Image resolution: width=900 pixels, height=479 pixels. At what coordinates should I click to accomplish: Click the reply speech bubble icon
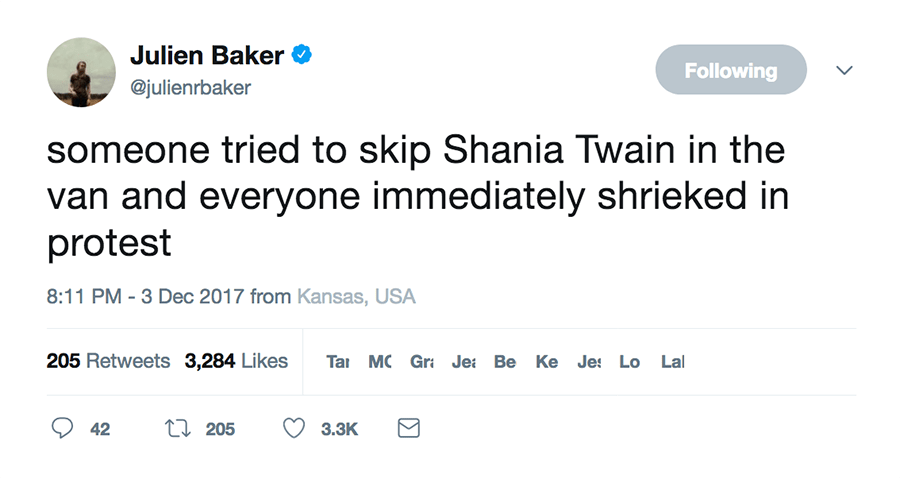pos(62,429)
